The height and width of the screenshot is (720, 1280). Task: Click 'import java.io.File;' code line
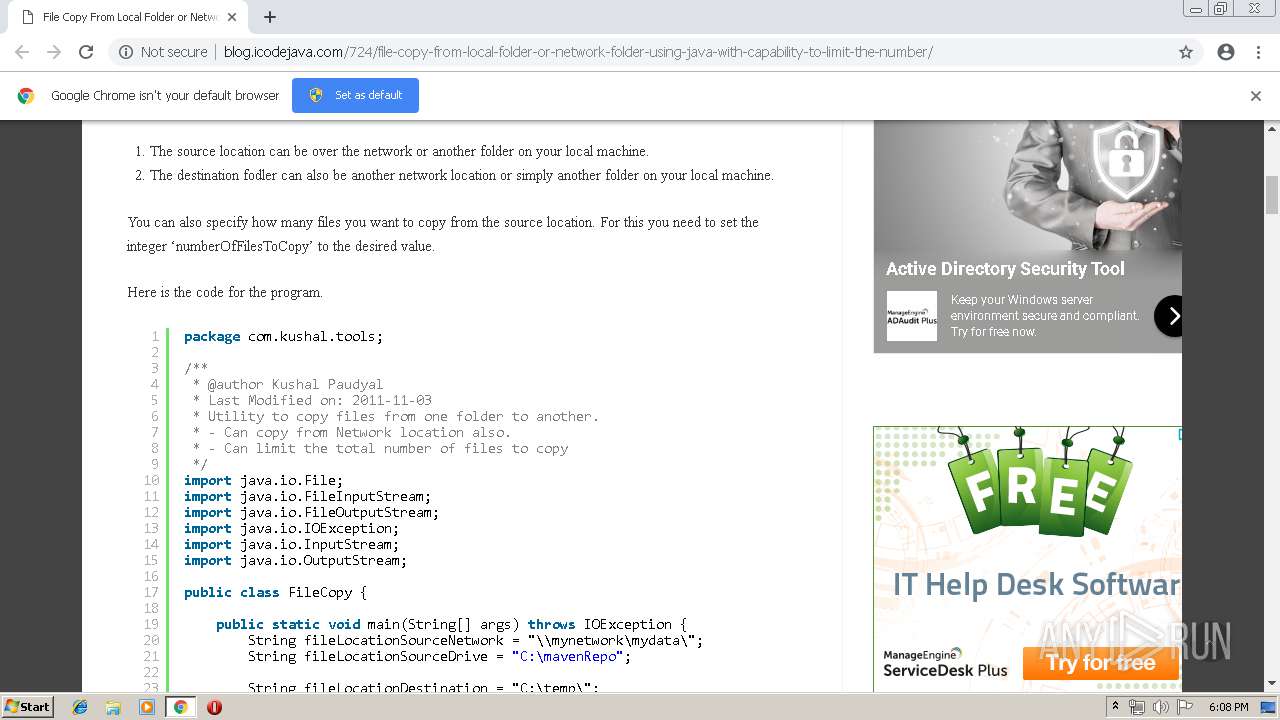263,480
